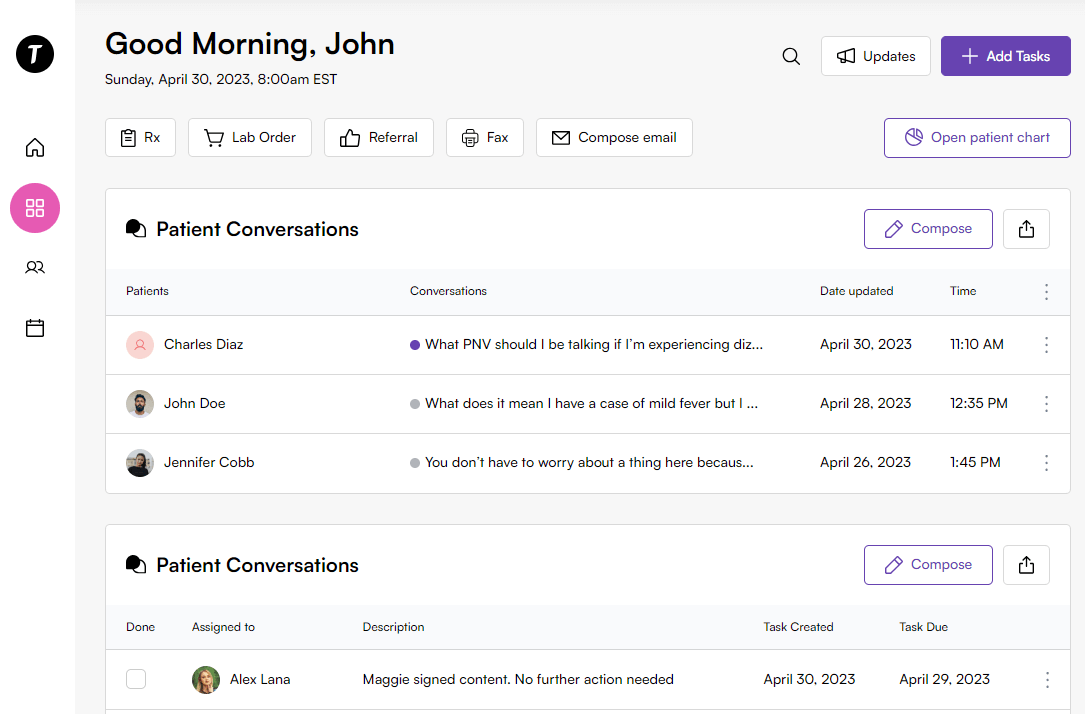Click the Rx quick action button
Screen dimensions: 1085x714
click(x=140, y=138)
